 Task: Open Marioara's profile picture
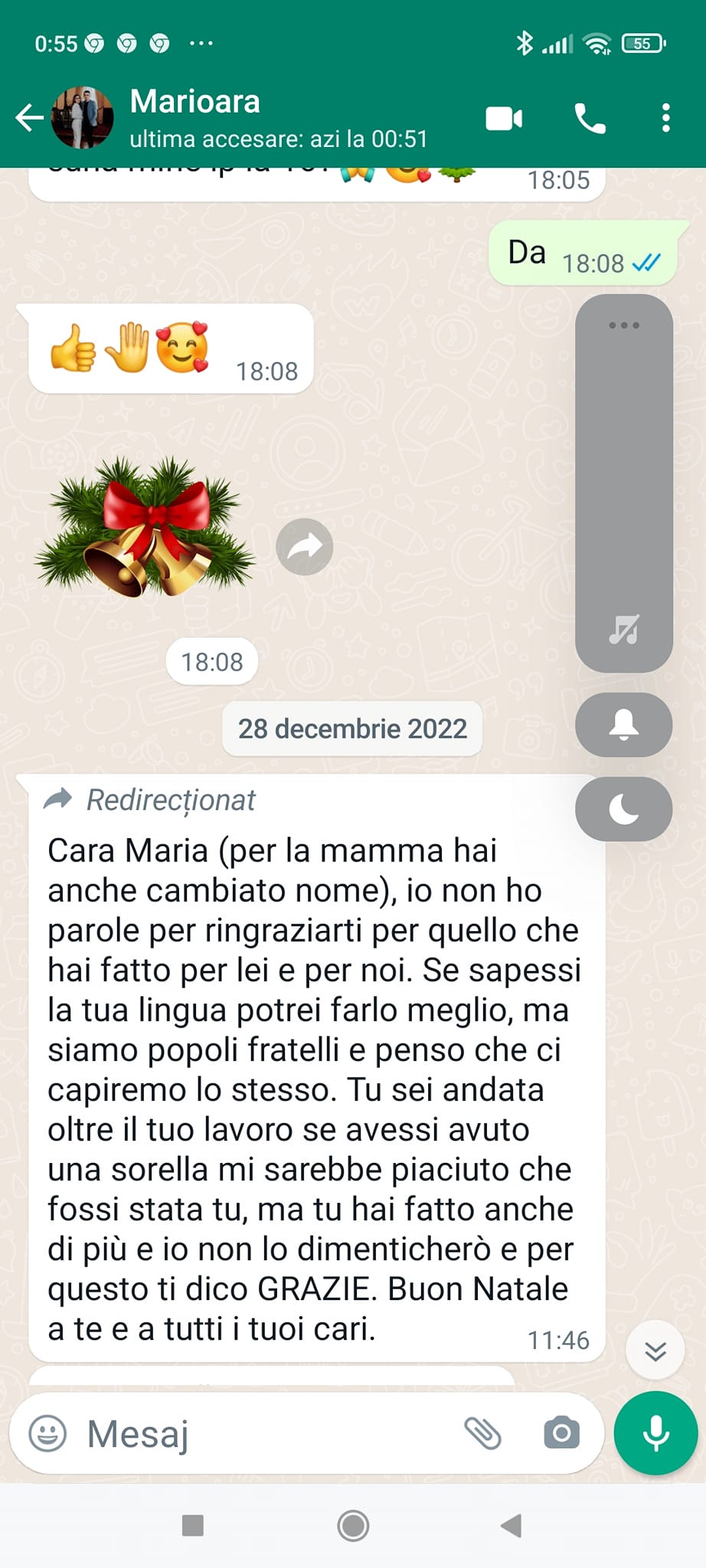tap(82, 118)
